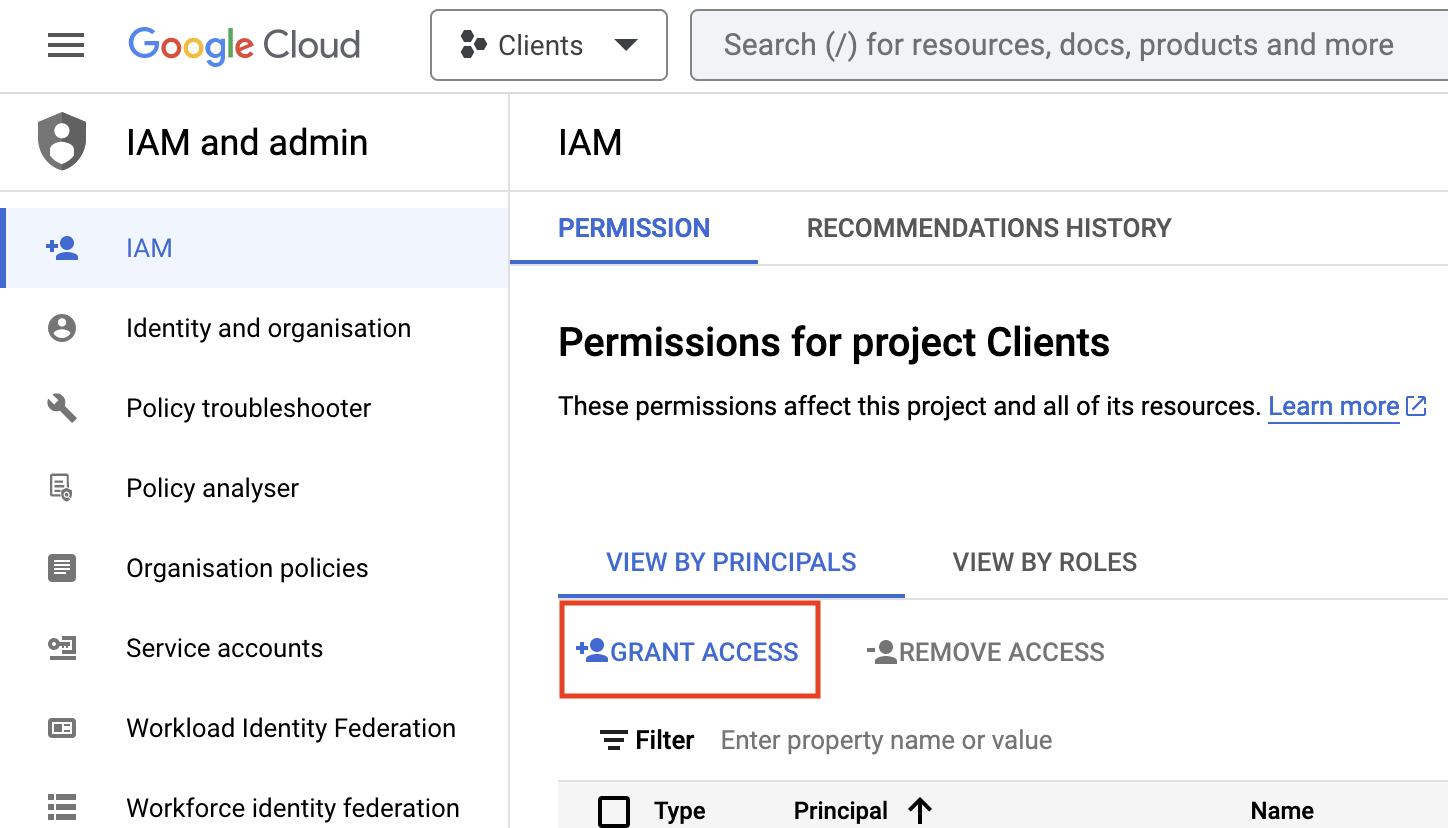1448x828 pixels.
Task: Click the Workforce identity federation list icon
Action: point(62,808)
